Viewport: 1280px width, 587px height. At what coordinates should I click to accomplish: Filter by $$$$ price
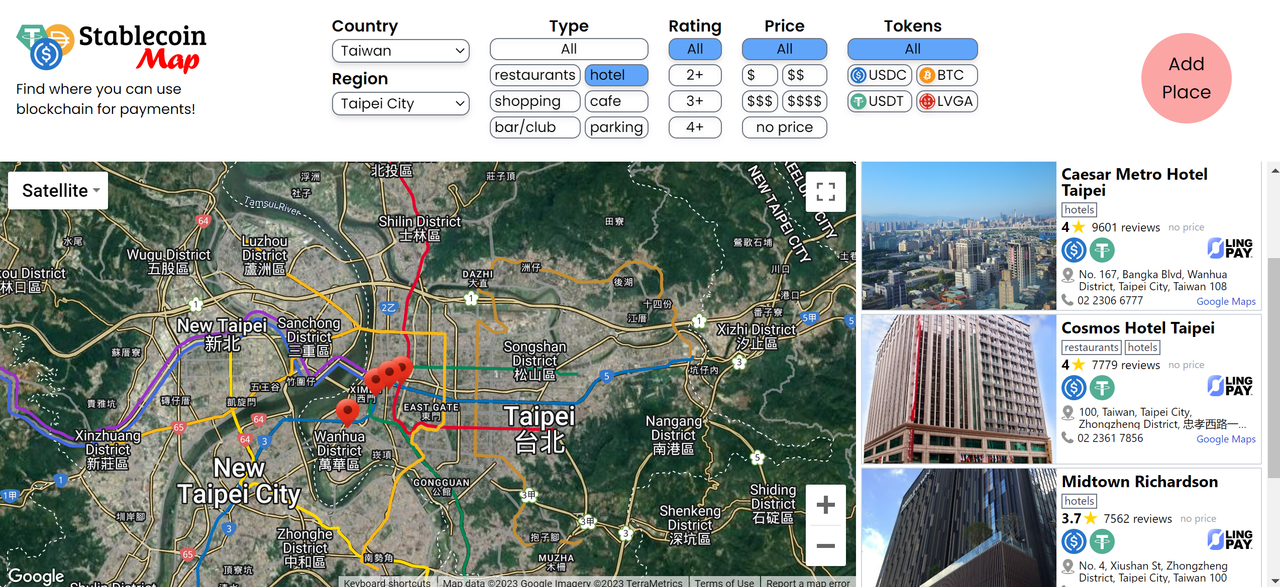(x=805, y=101)
